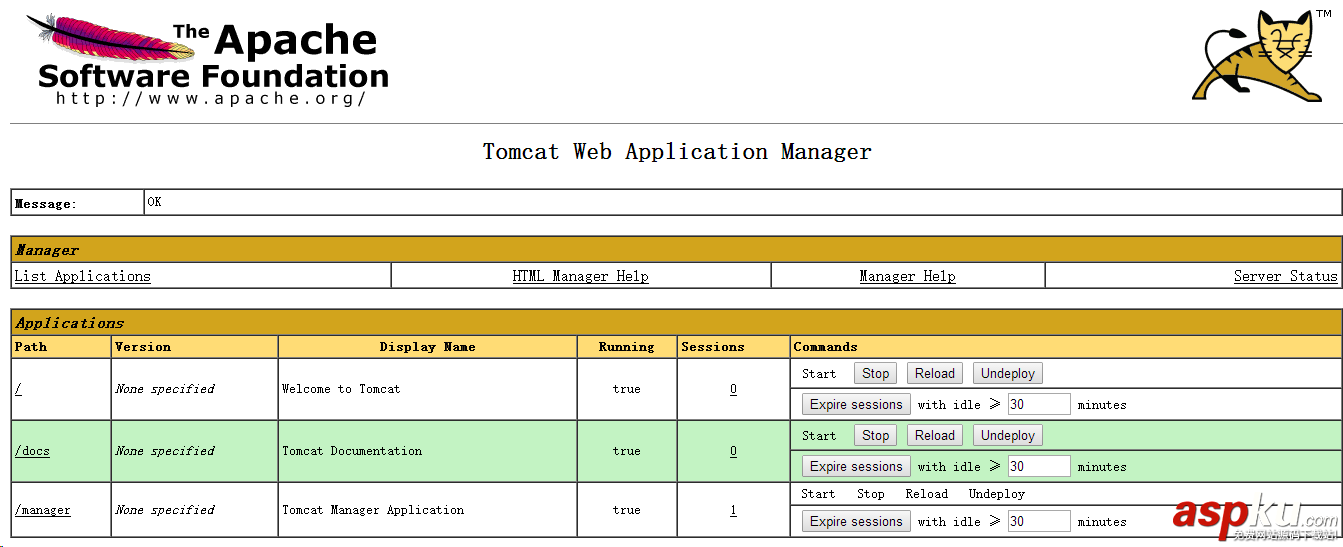The image size is (1343, 547).
Task: Click the idle minutes field for /manager
Action: click(1038, 521)
